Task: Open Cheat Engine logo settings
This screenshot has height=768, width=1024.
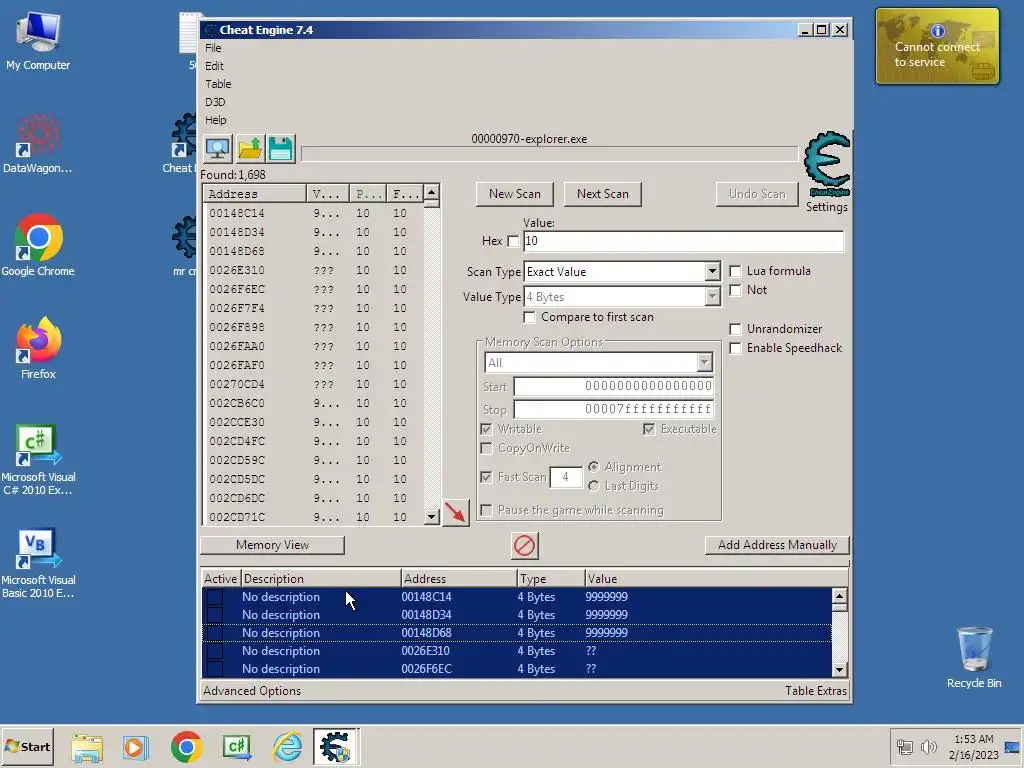Action: pyautogui.click(x=827, y=165)
